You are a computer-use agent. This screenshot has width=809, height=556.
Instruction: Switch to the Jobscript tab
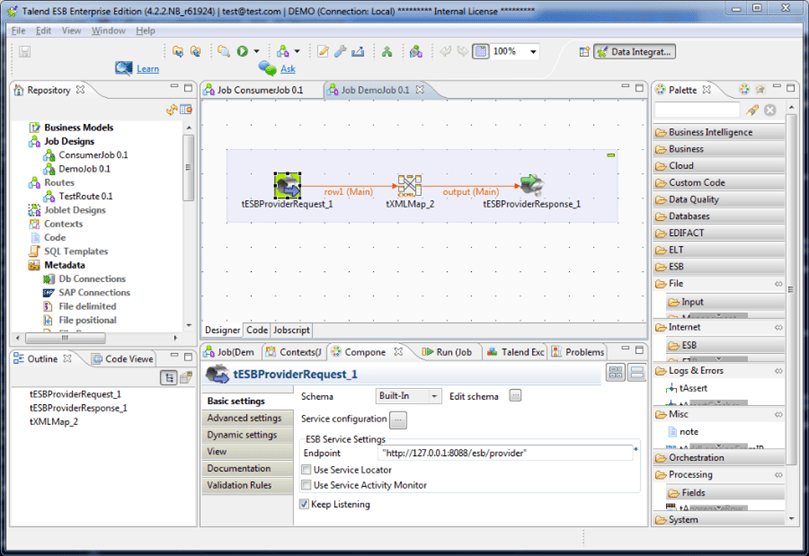pyautogui.click(x=291, y=330)
